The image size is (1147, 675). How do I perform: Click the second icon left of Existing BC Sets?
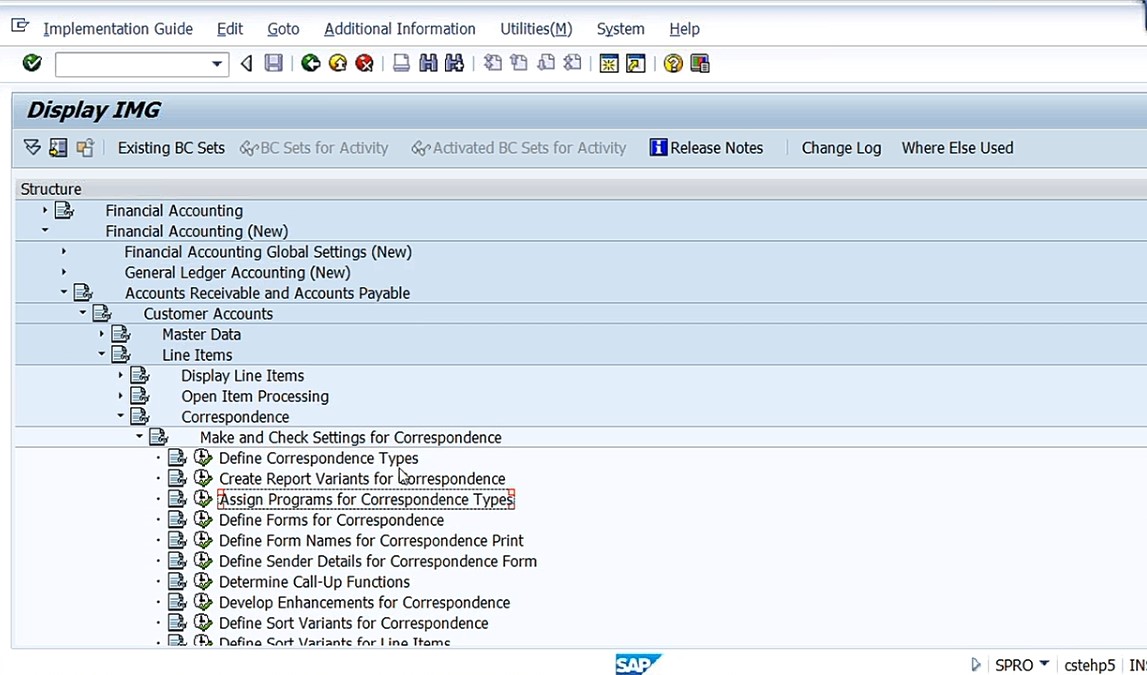pos(59,148)
